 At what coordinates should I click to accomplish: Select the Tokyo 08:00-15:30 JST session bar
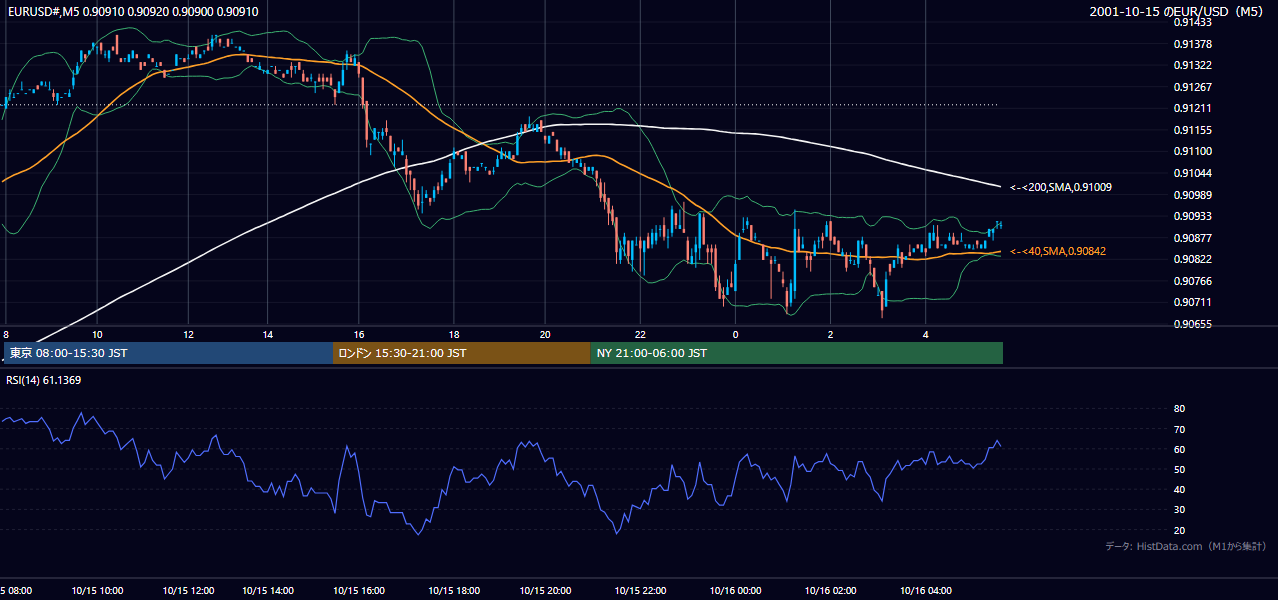point(168,353)
